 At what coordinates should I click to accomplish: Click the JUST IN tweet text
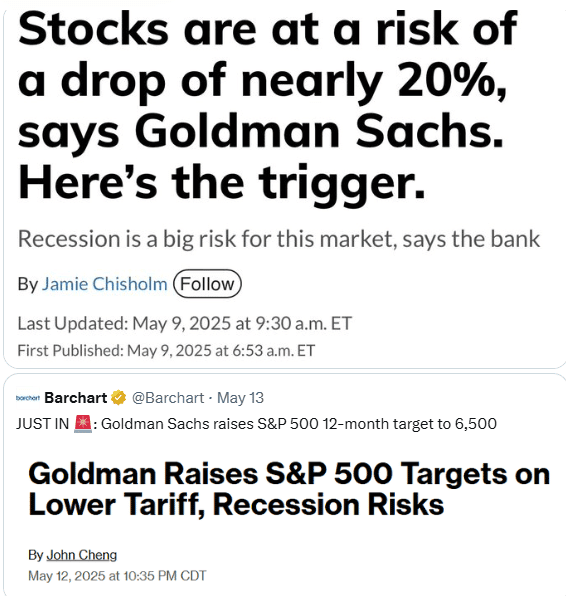(x=256, y=424)
